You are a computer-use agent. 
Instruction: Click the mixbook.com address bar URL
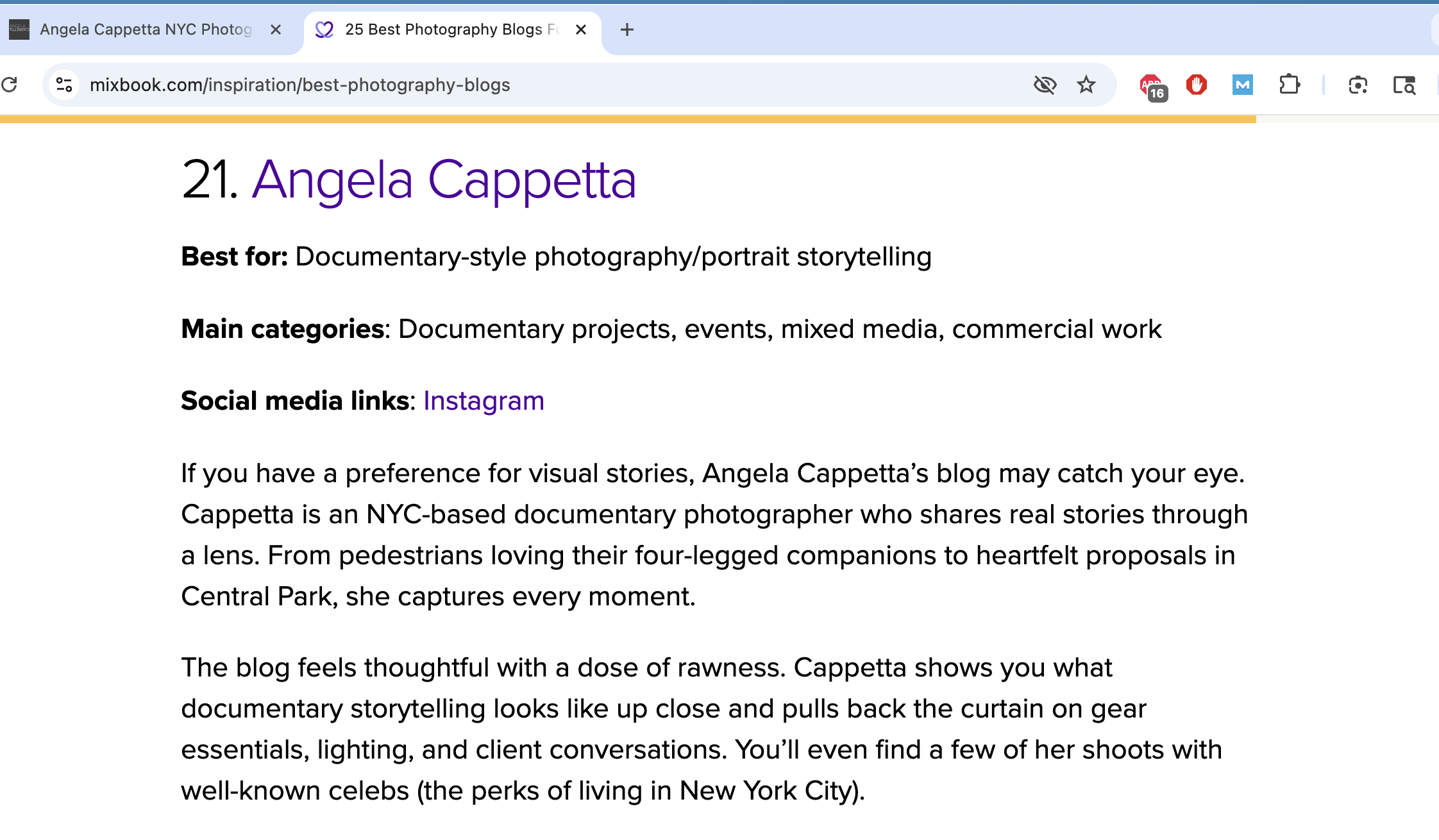[x=300, y=85]
